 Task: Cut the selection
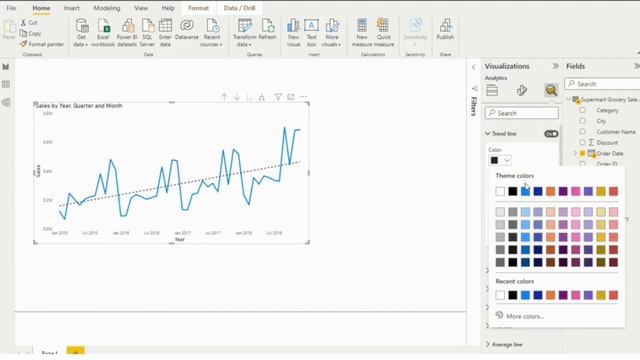(x=29, y=23)
